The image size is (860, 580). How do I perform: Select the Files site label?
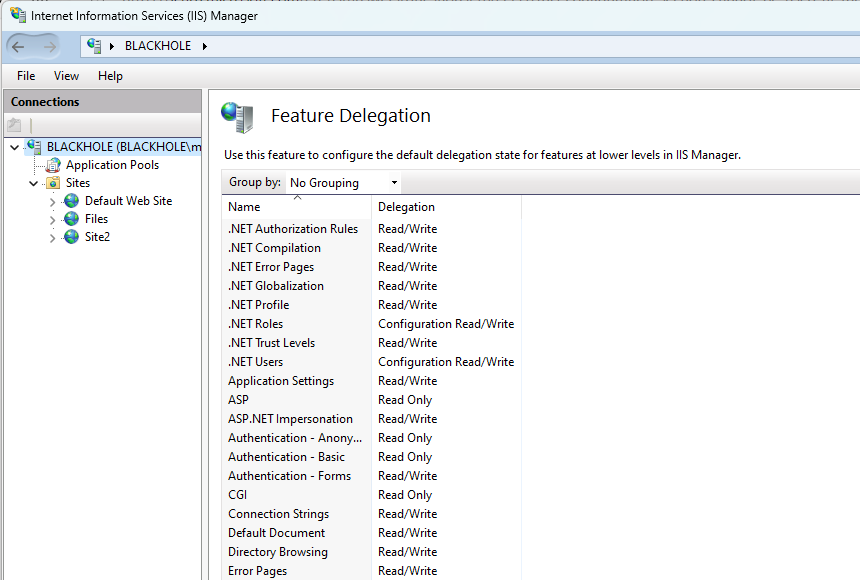pos(97,219)
